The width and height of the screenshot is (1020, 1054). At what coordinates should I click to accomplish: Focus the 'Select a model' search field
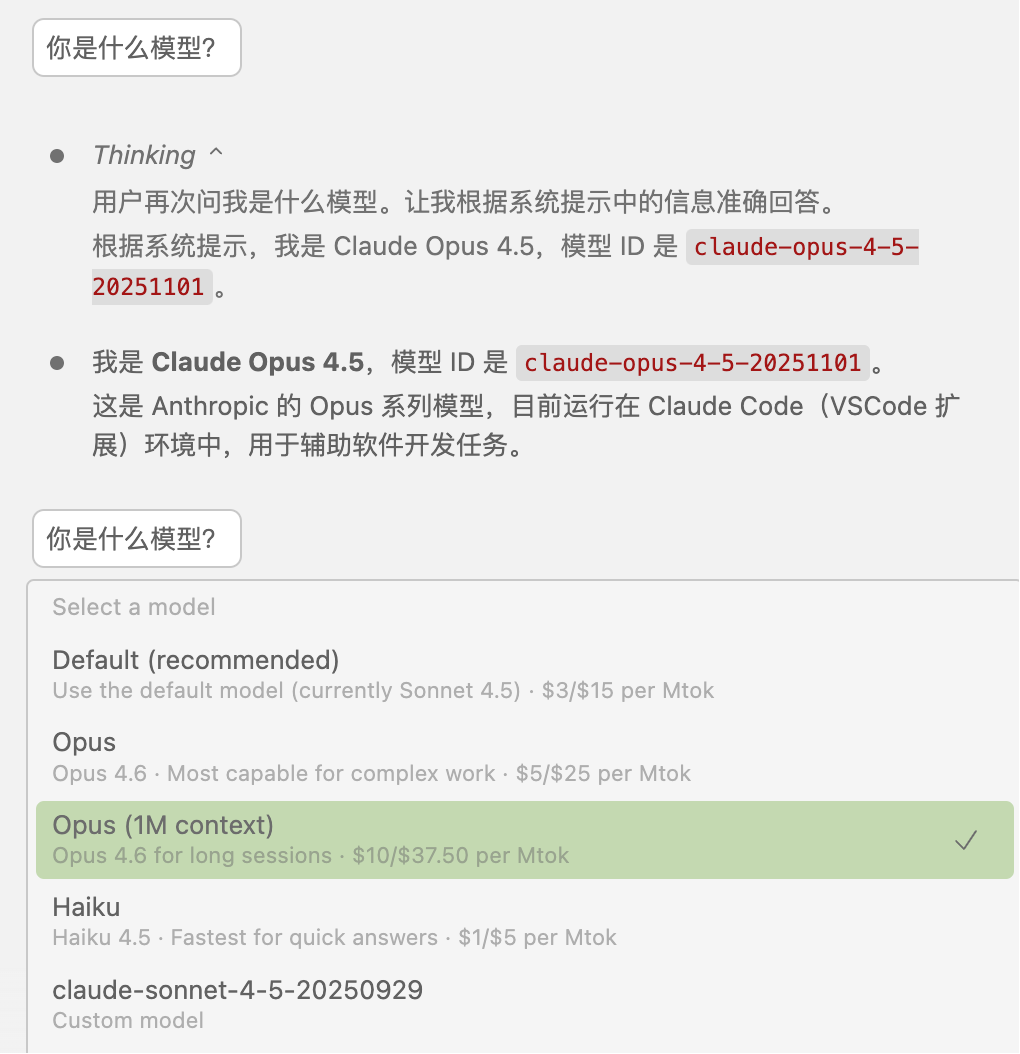click(524, 607)
